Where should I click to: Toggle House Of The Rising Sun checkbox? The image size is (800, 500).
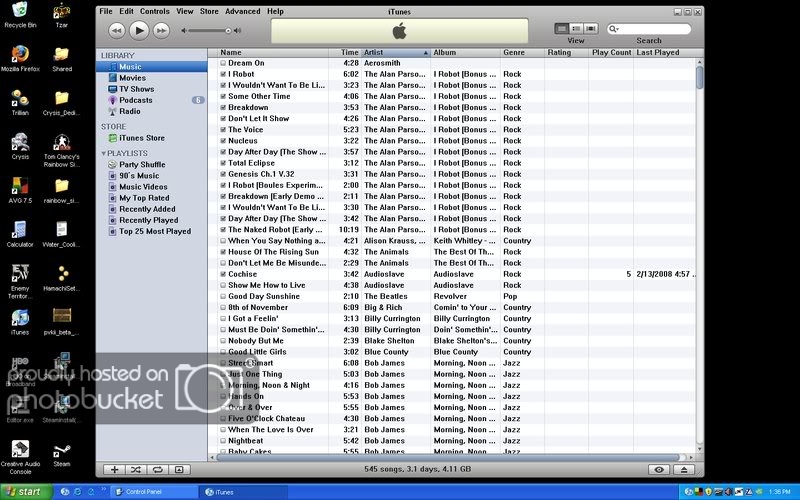[223, 252]
